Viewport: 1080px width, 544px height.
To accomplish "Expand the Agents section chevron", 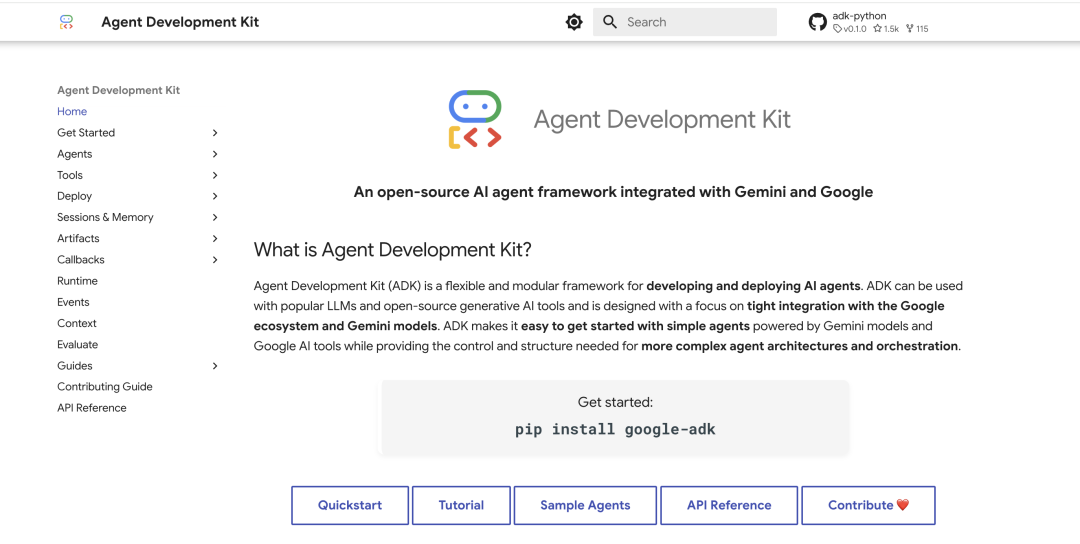I will 215,154.
